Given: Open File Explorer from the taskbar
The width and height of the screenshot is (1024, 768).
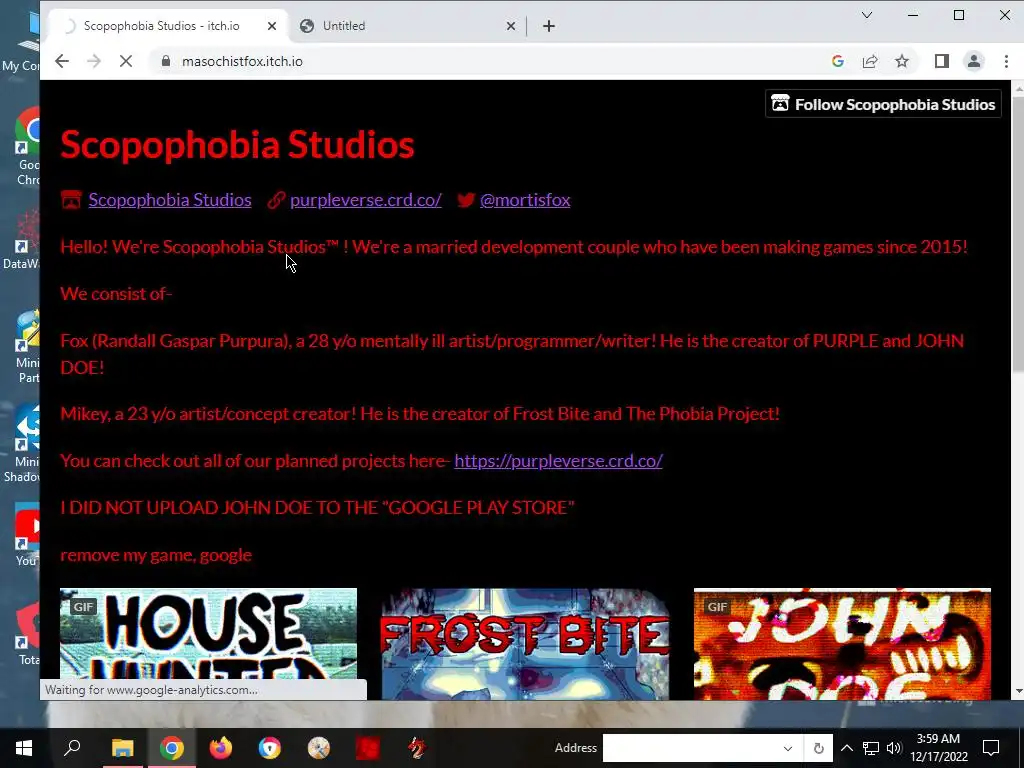Looking at the screenshot, I should pyautogui.click(x=122, y=748).
